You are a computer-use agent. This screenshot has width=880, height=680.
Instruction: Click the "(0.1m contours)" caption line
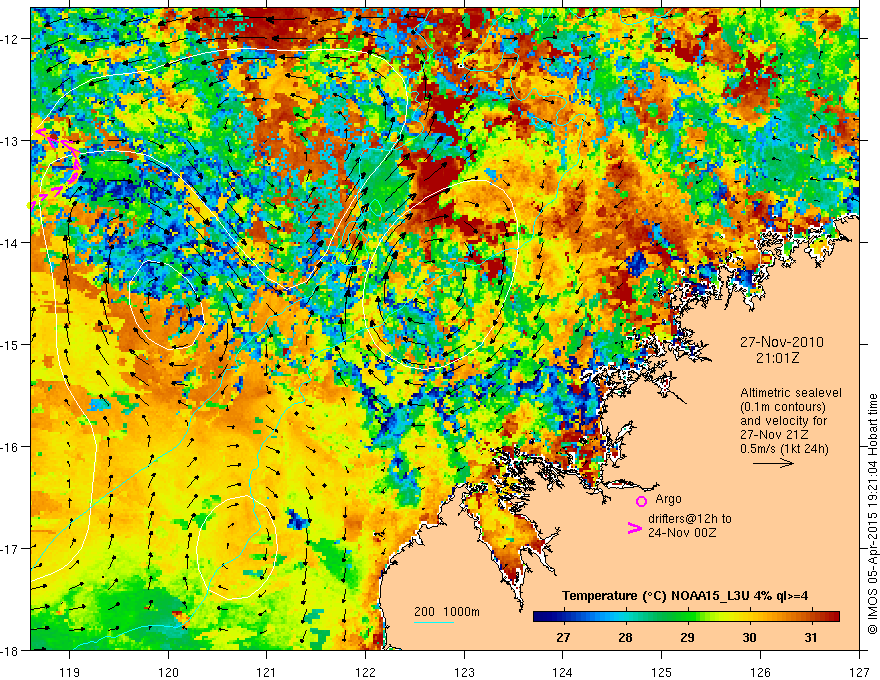tap(782, 407)
